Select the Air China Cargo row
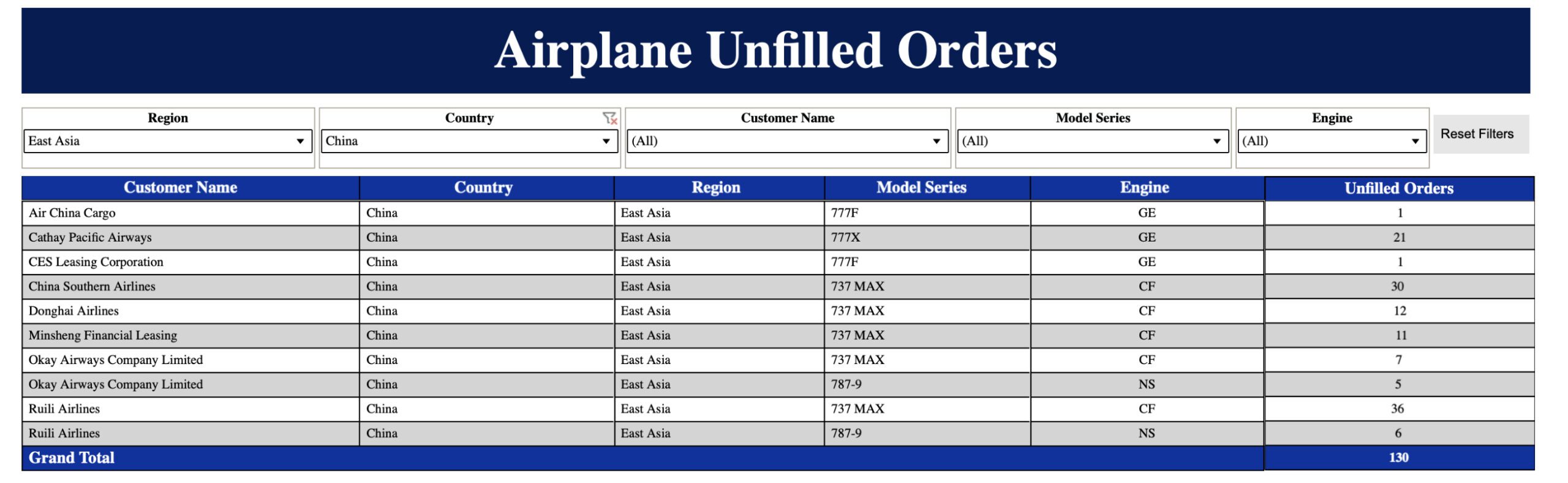Screen dimensions: 1568x483 [x=72, y=213]
